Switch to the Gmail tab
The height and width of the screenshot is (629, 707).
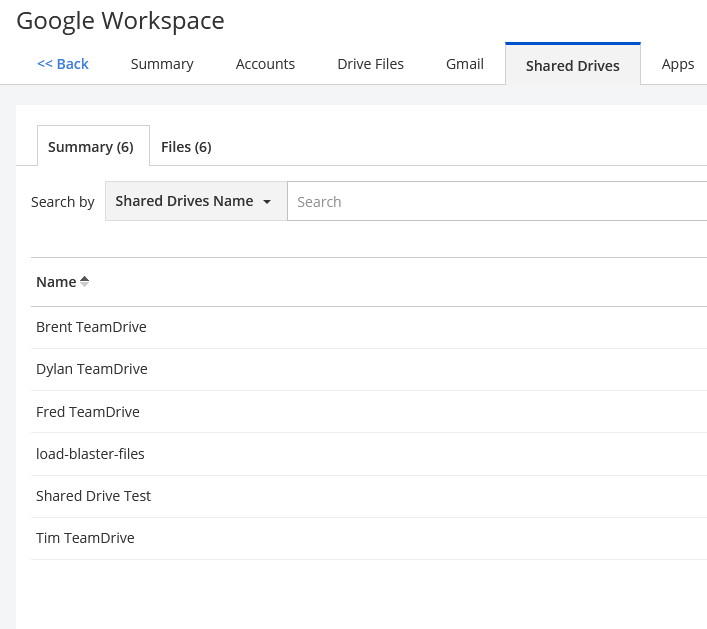click(x=465, y=64)
